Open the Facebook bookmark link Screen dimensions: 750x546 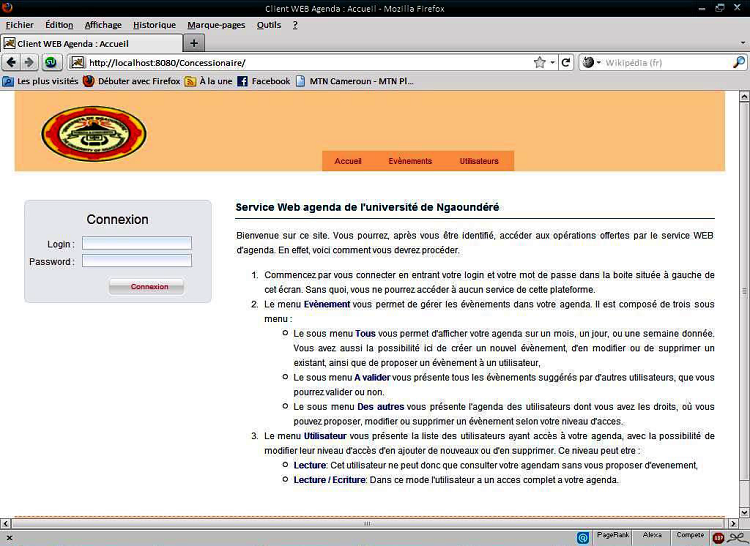click(263, 81)
